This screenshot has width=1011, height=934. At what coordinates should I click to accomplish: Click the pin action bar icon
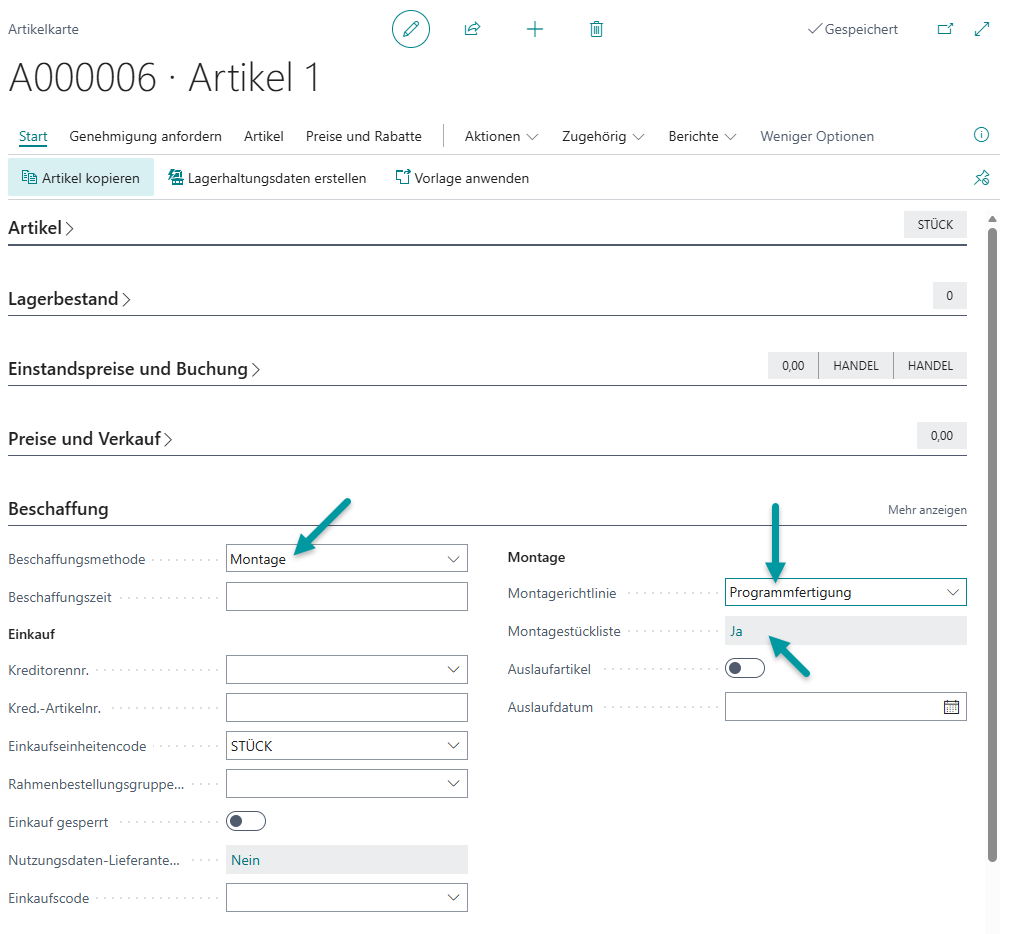tap(981, 178)
